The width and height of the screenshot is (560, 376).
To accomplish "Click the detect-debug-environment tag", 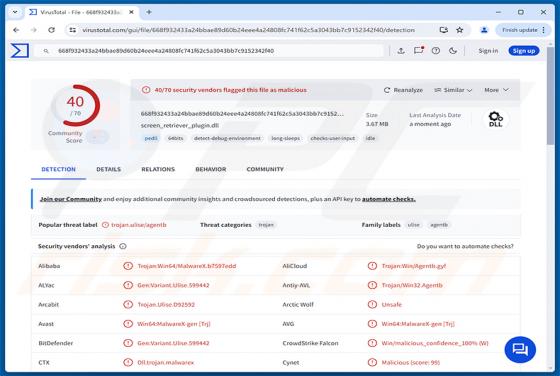I will tap(227, 138).
